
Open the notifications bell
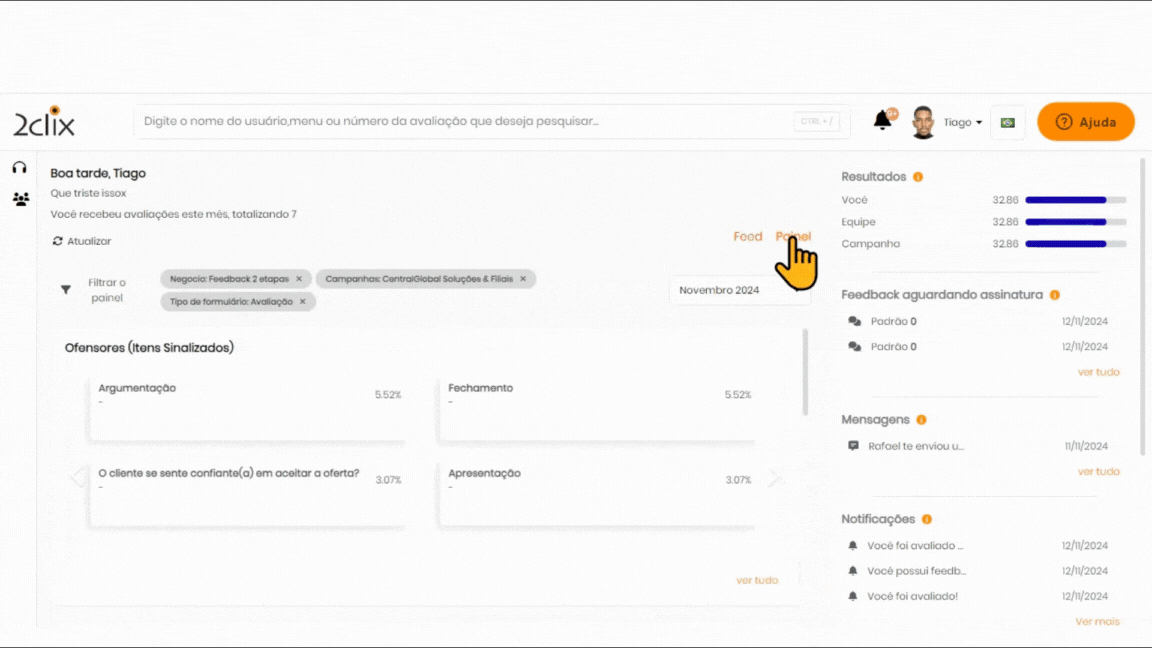[883, 121]
